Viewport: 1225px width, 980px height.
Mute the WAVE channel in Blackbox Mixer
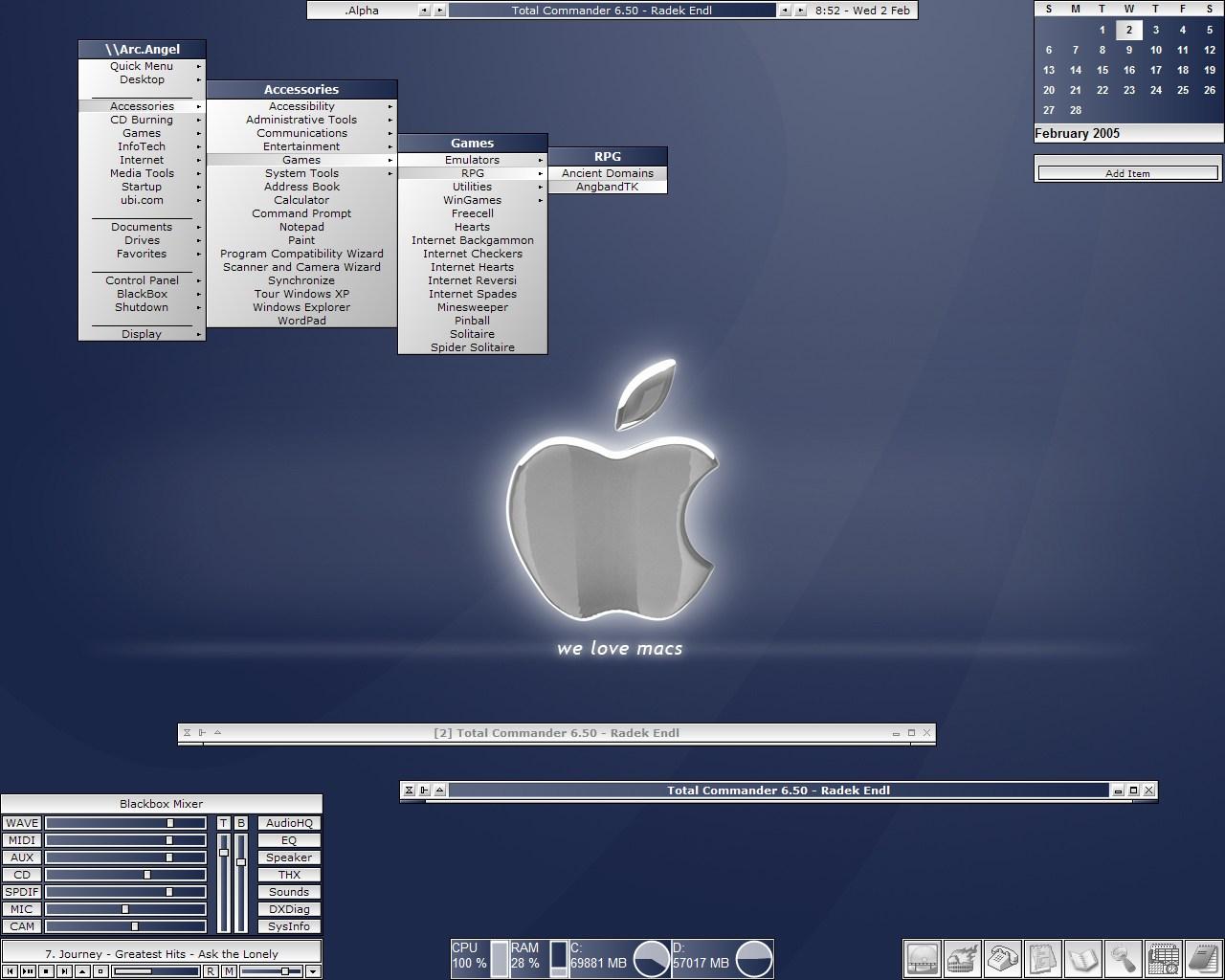point(21,823)
